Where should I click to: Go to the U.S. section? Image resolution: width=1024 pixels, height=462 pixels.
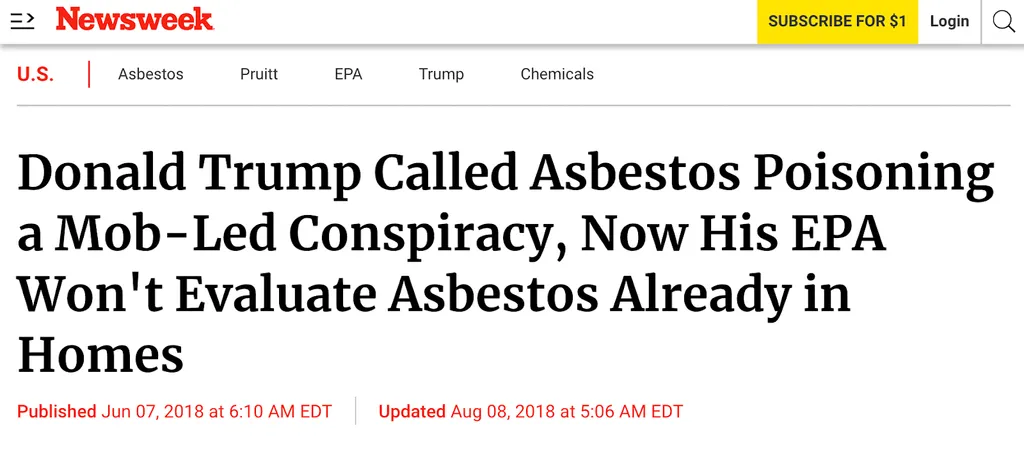coord(35,74)
